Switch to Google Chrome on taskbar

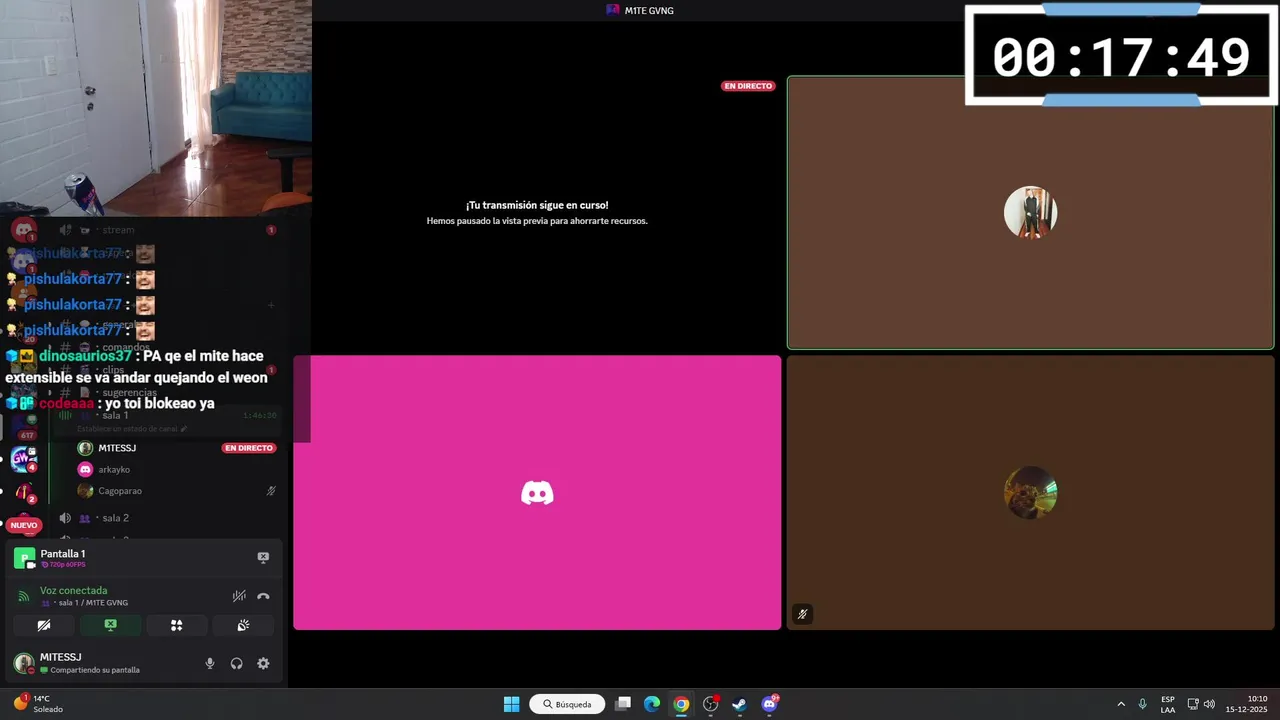pyautogui.click(x=681, y=704)
